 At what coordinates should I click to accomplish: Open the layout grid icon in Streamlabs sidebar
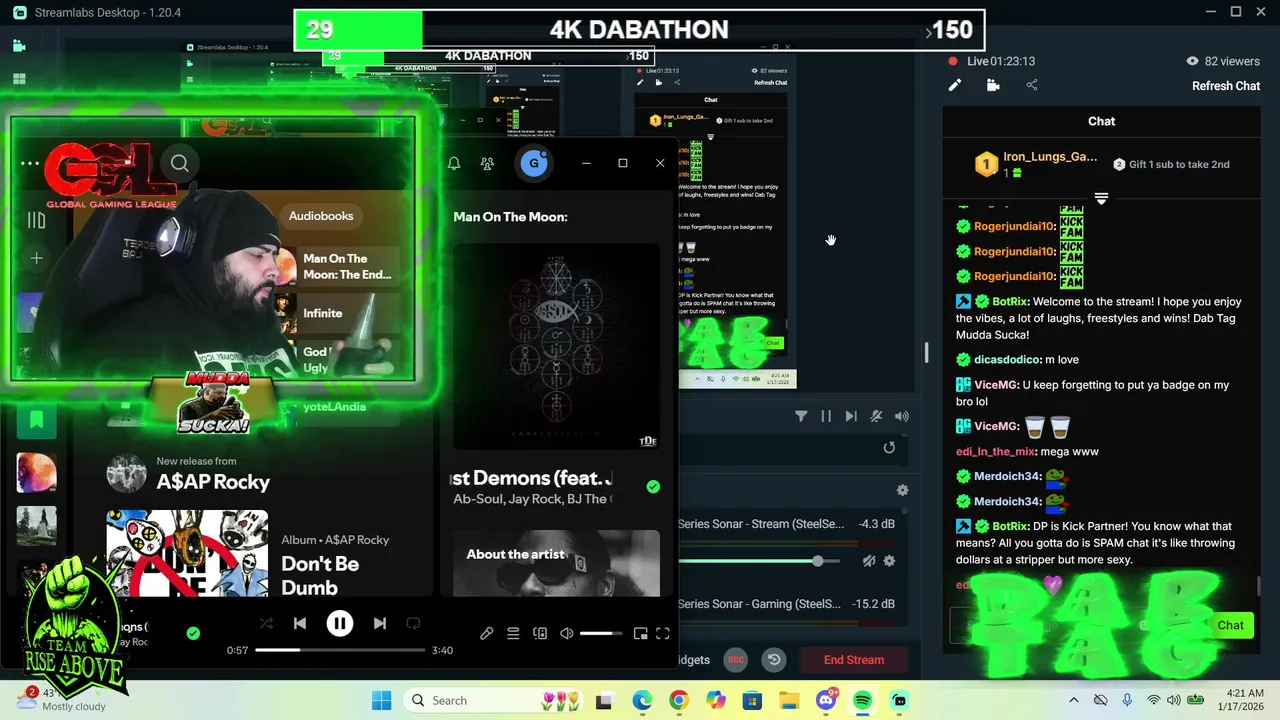[x=19, y=79]
